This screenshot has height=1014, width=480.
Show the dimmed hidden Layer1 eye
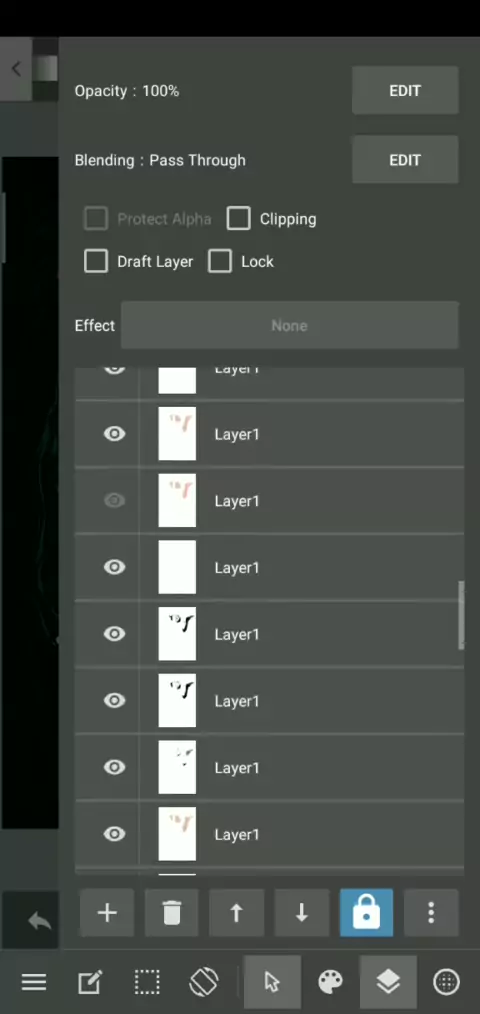[115, 501]
